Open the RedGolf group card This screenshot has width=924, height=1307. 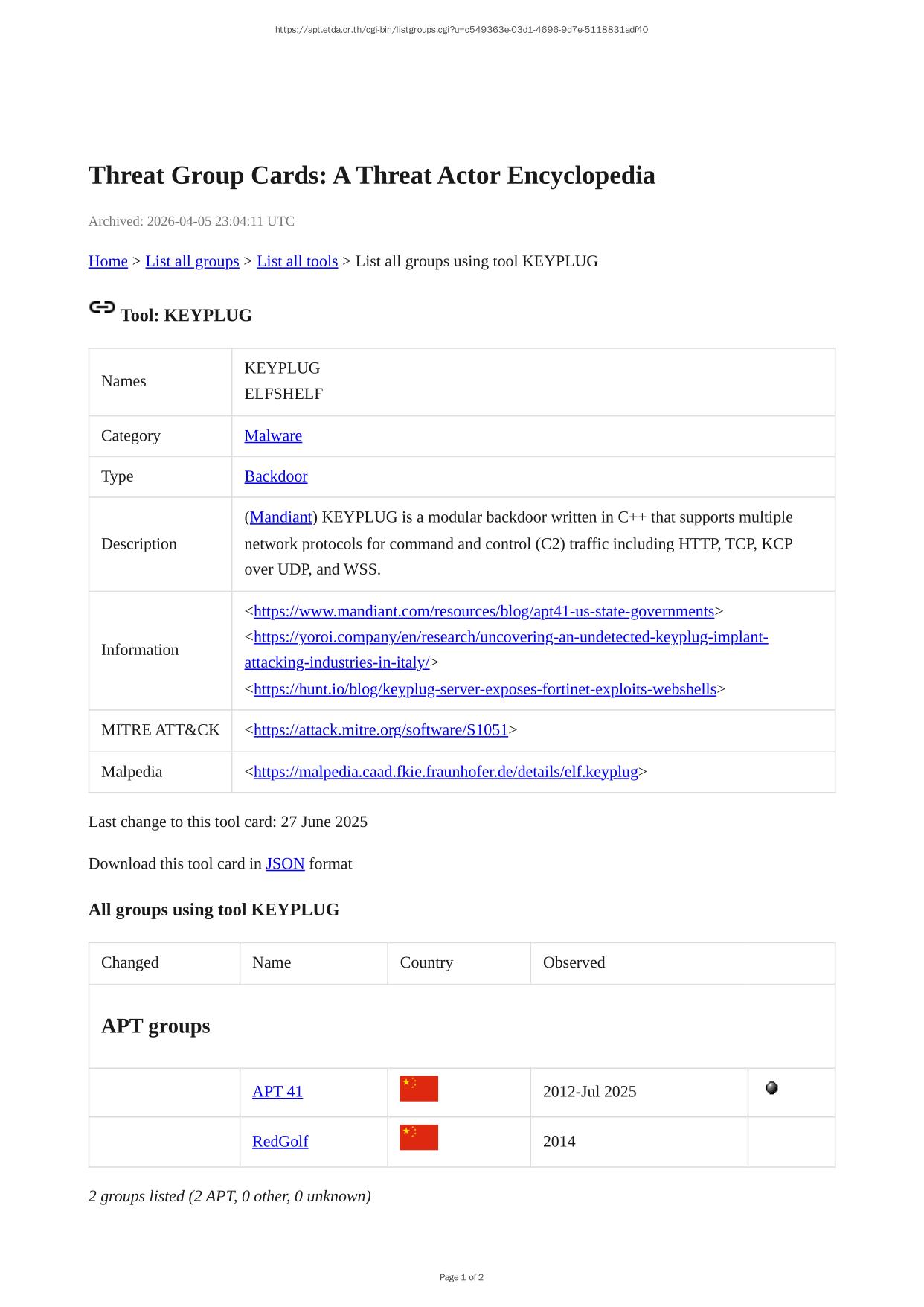[280, 1142]
